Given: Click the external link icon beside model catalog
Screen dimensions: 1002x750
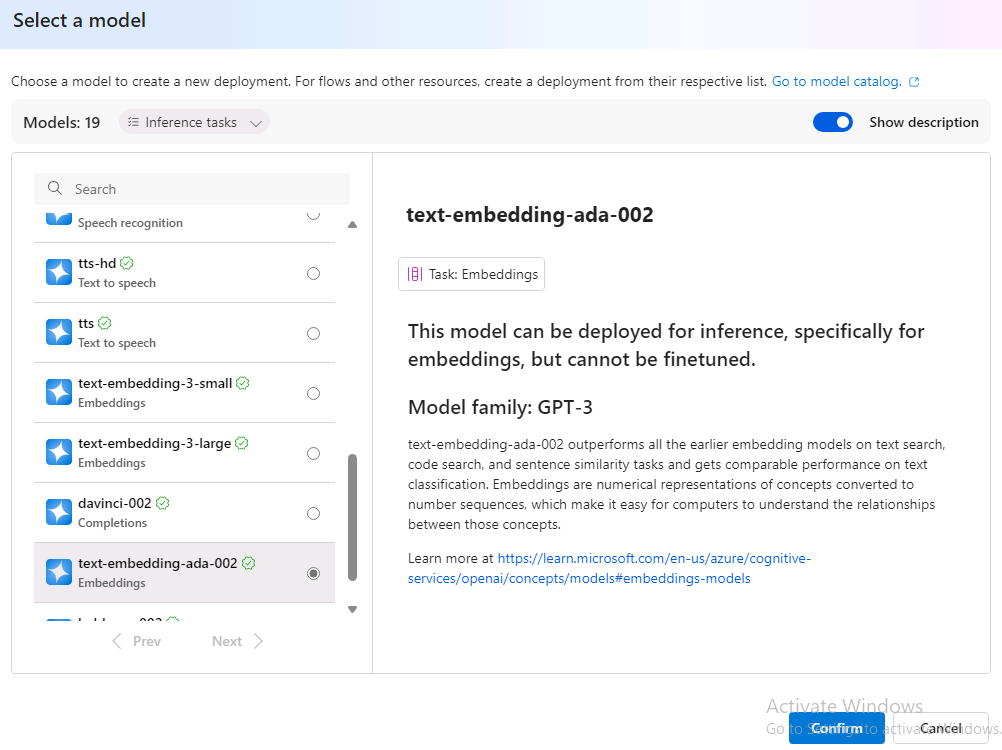Looking at the screenshot, I should click(x=914, y=82).
